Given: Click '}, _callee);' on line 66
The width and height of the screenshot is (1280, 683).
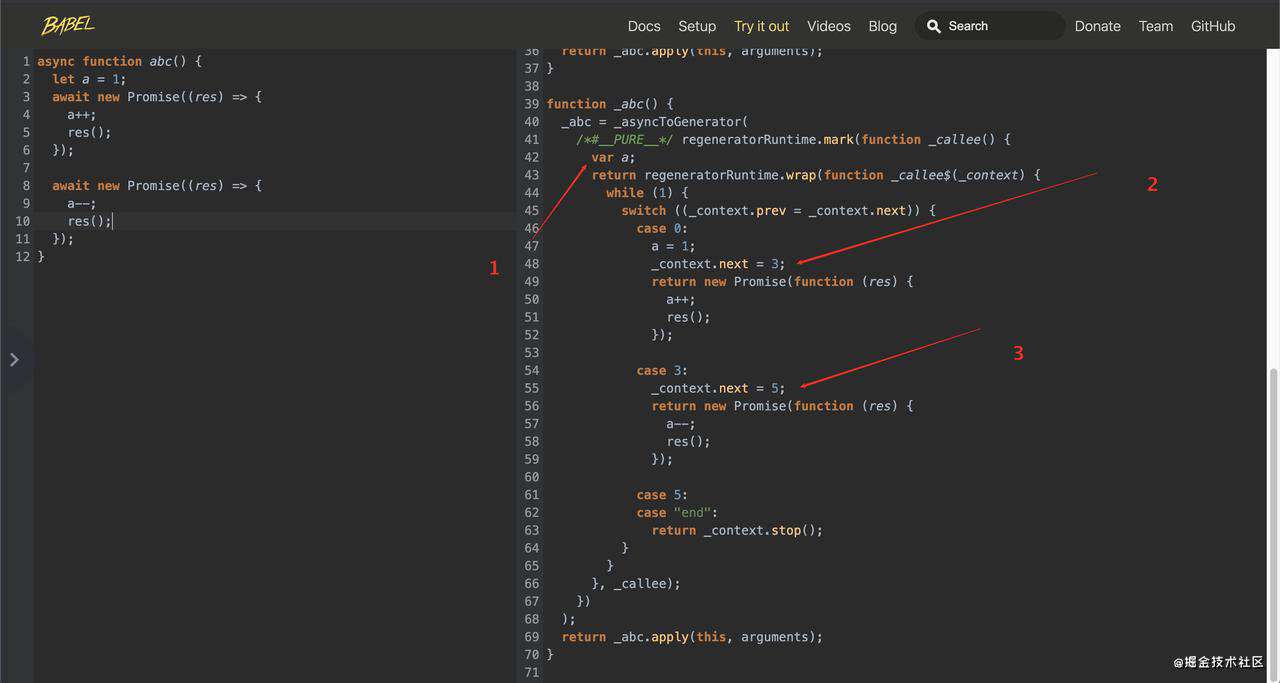Looking at the screenshot, I should 637,583.
